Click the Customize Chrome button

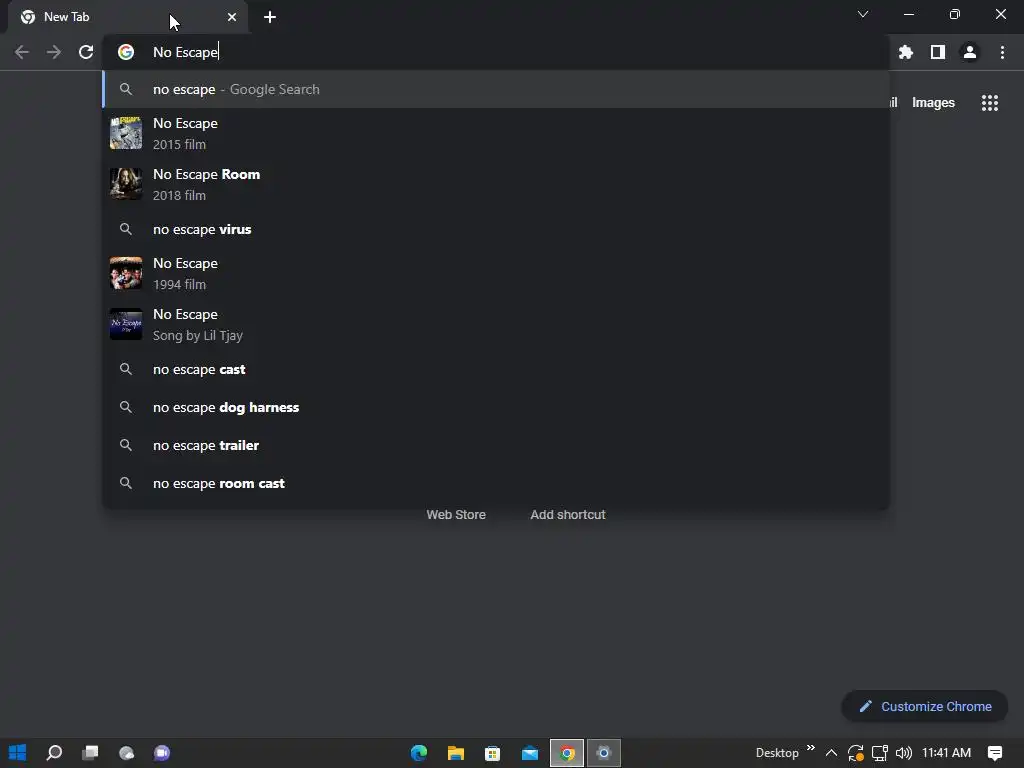click(x=925, y=707)
